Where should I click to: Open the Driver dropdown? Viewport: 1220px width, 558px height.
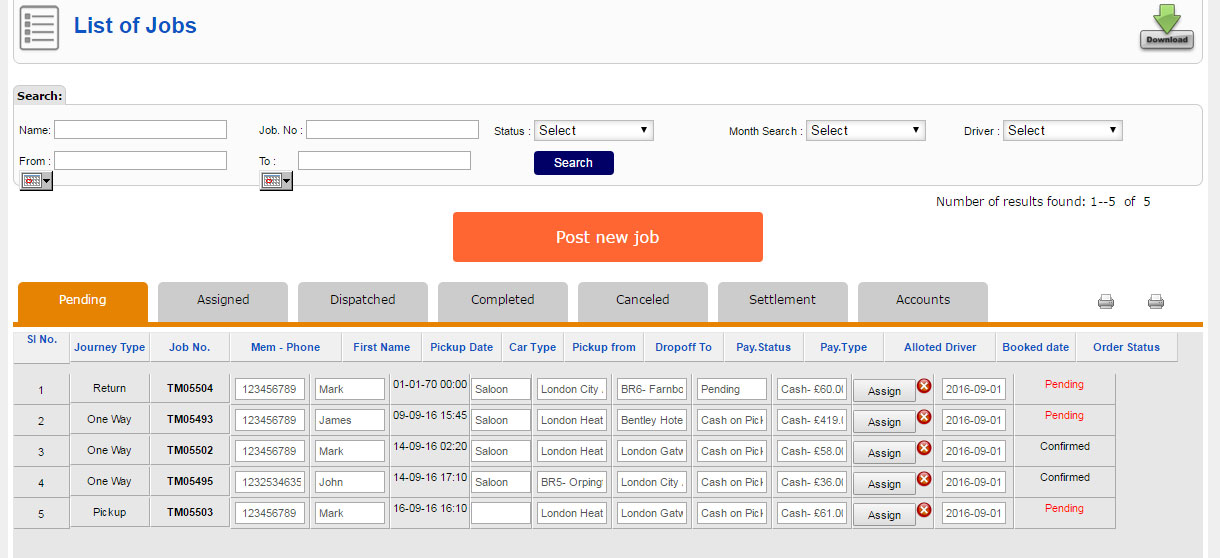(x=1063, y=130)
